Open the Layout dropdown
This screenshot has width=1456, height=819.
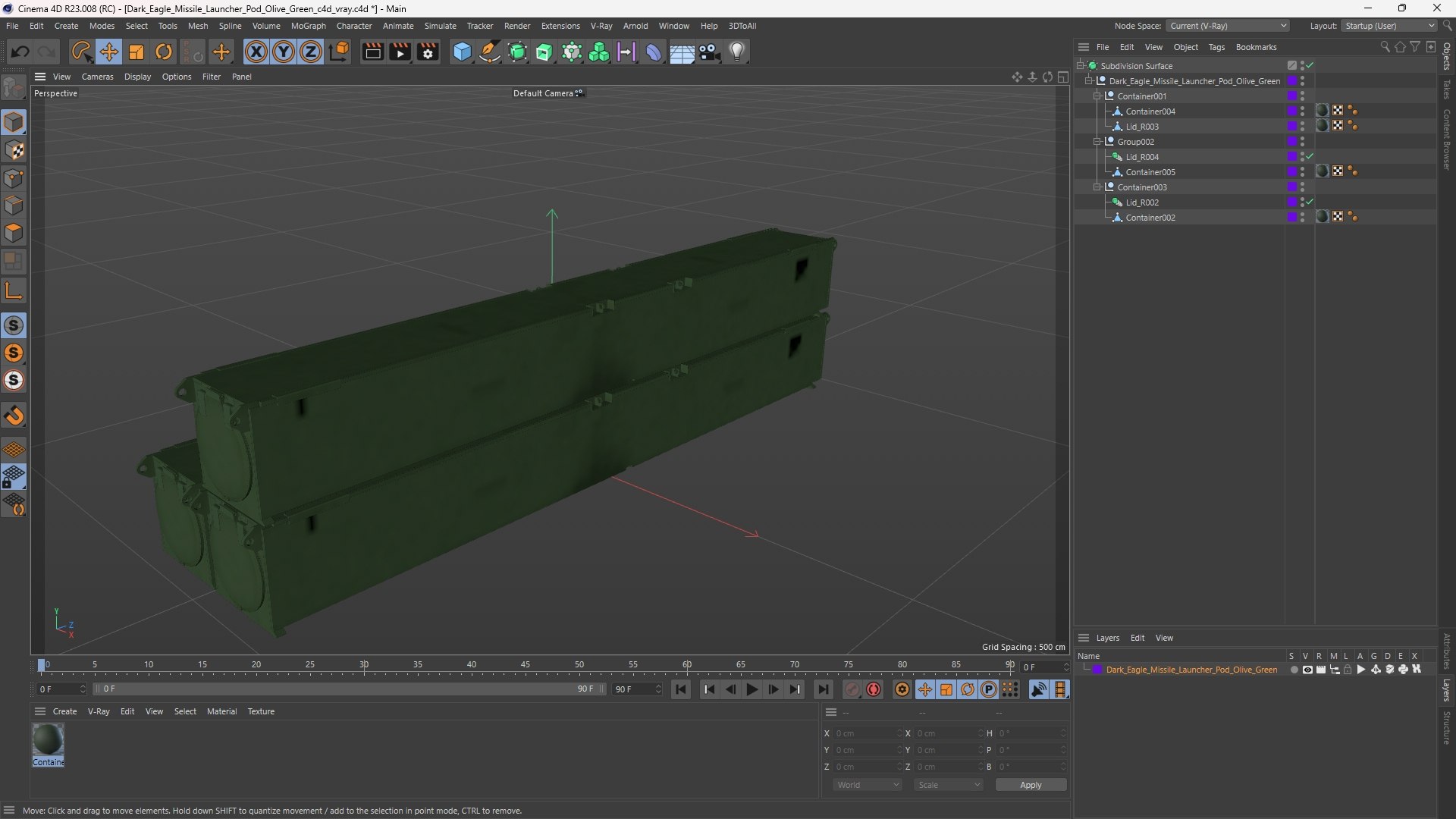coord(1389,26)
